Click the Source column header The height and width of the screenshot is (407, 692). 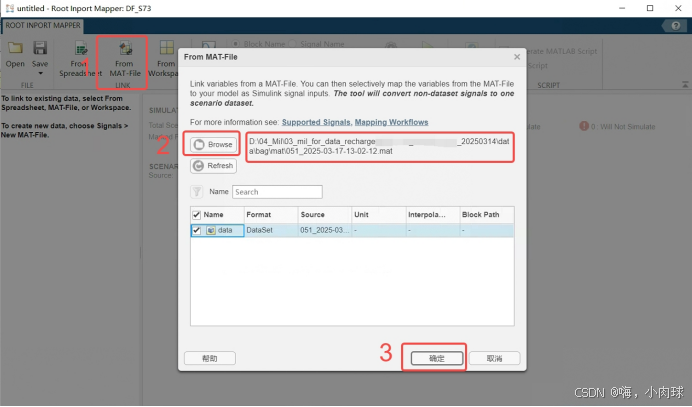point(325,215)
